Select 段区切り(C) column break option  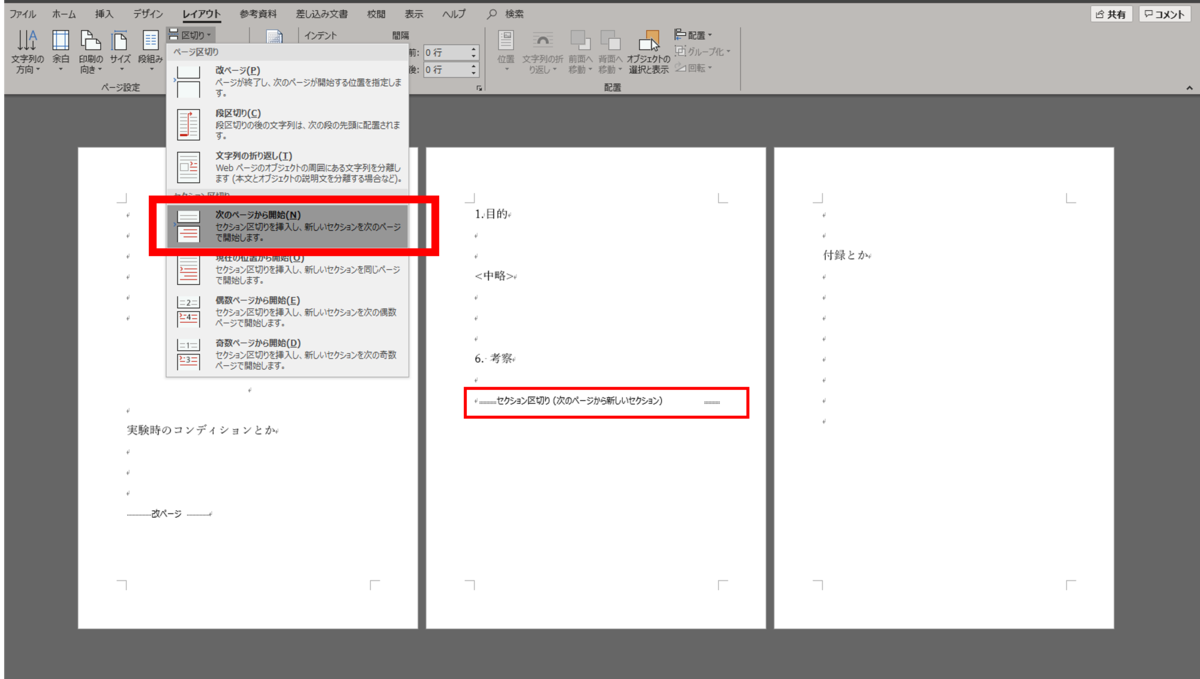point(288,123)
